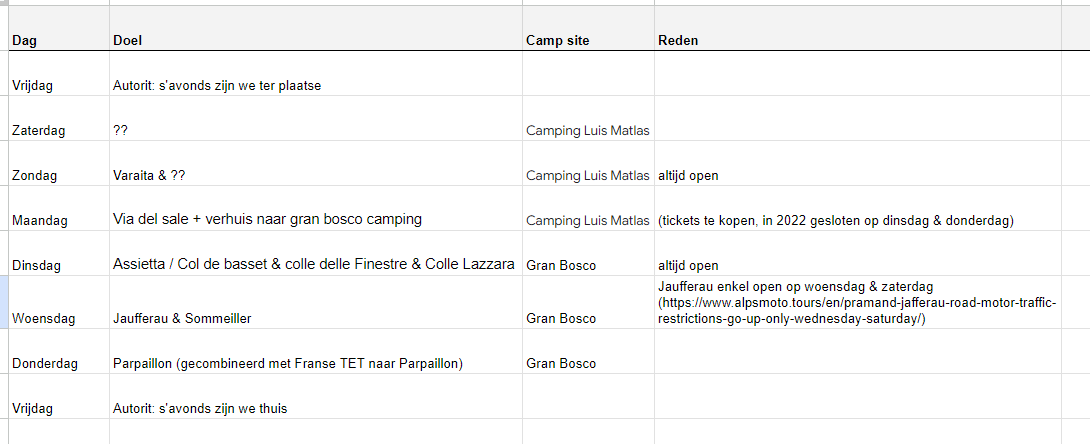Select the tickets te kopen reason cell

tap(858, 209)
